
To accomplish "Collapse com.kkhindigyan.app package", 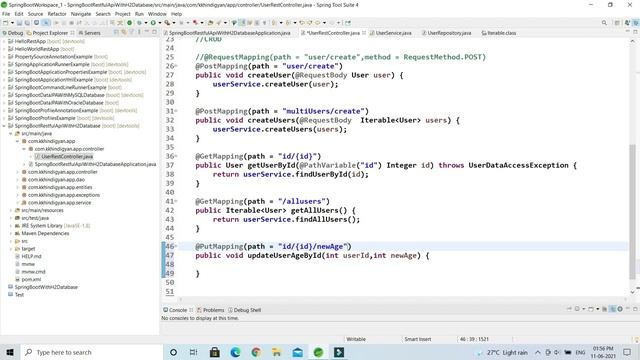I will pos(17,141).
